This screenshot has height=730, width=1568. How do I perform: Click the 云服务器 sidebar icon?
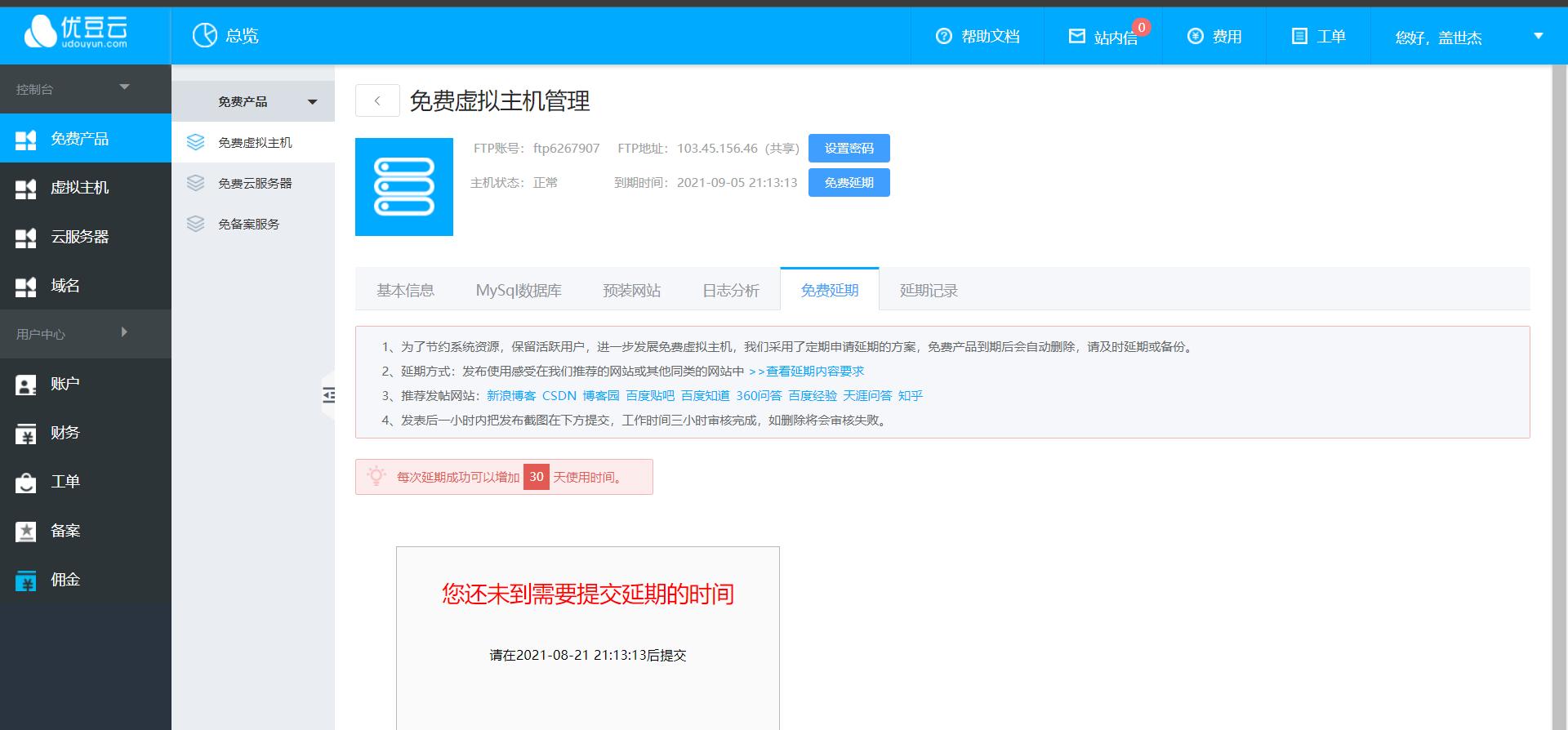[26, 238]
